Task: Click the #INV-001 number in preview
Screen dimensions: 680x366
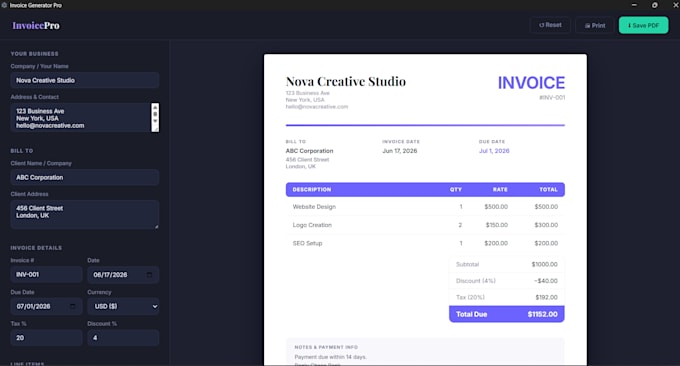Action: click(552, 98)
